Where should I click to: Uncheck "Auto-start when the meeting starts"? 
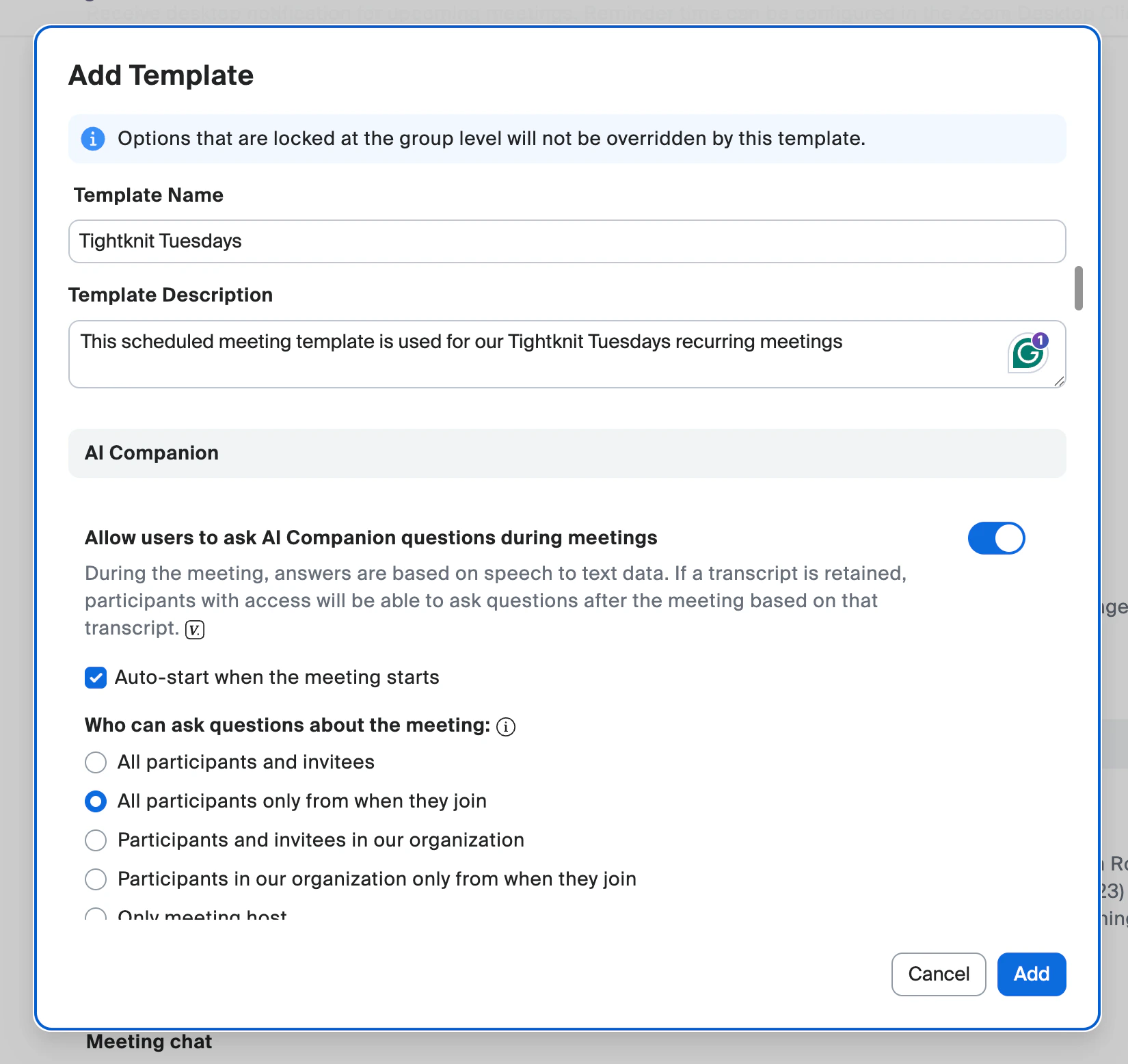[x=95, y=678]
